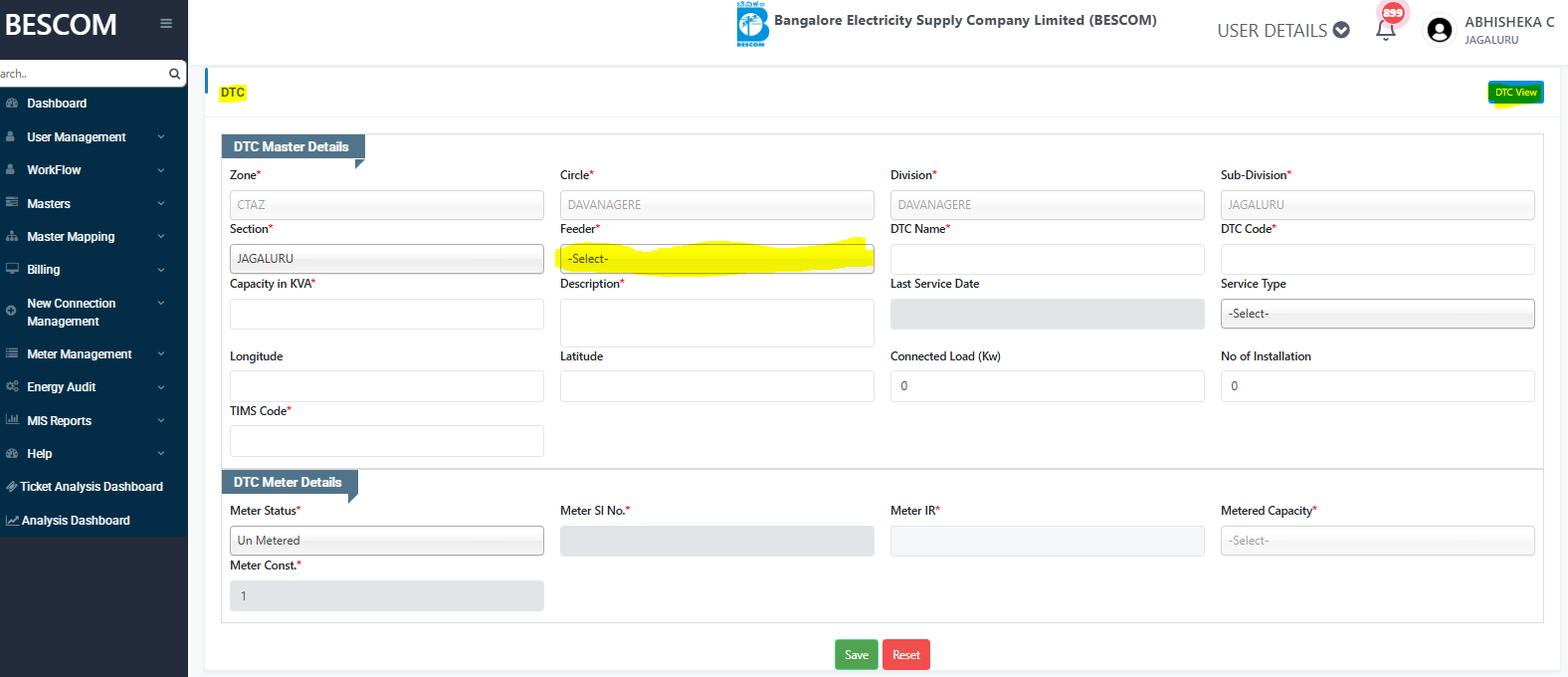Image resolution: width=1568 pixels, height=677 pixels.
Task: Click the New Connection Management plus icon
Action: coord(11,311)
